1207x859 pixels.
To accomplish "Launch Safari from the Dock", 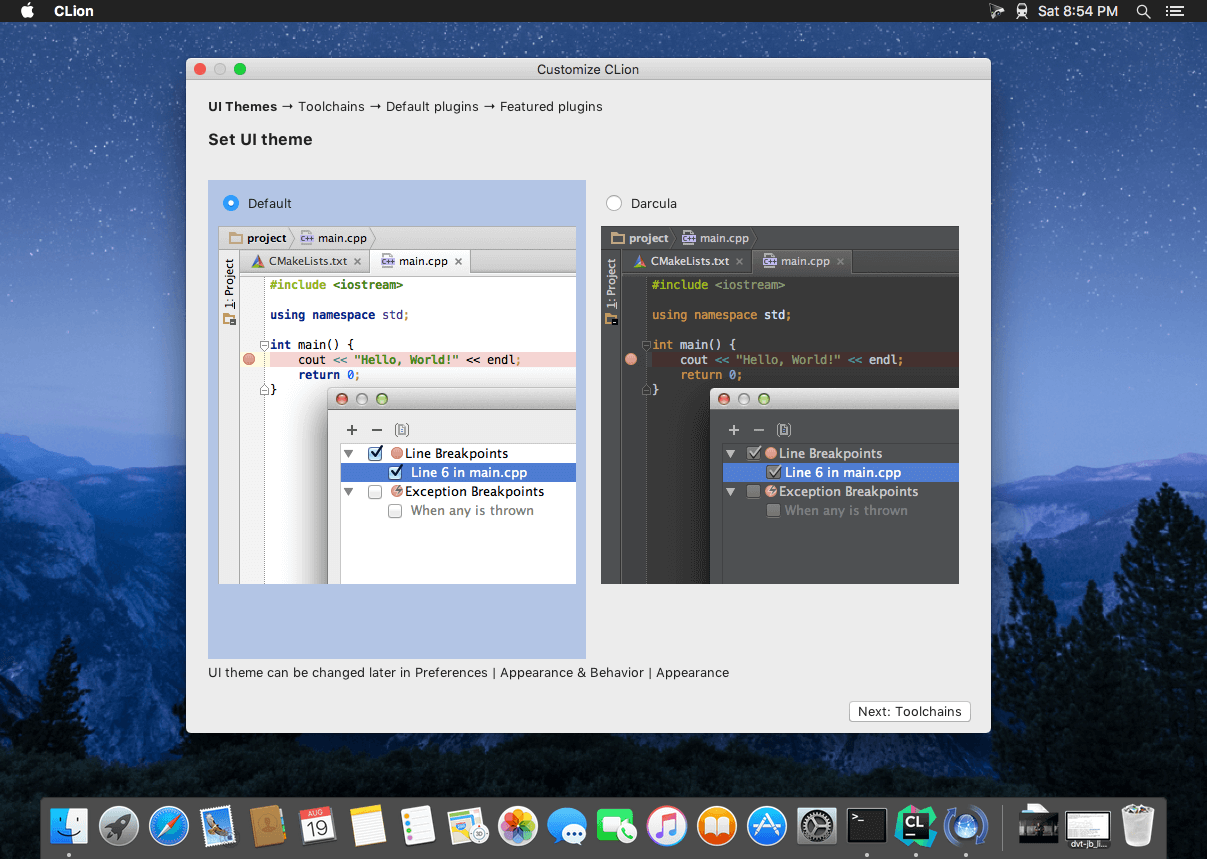I will (x=169, y=826).
